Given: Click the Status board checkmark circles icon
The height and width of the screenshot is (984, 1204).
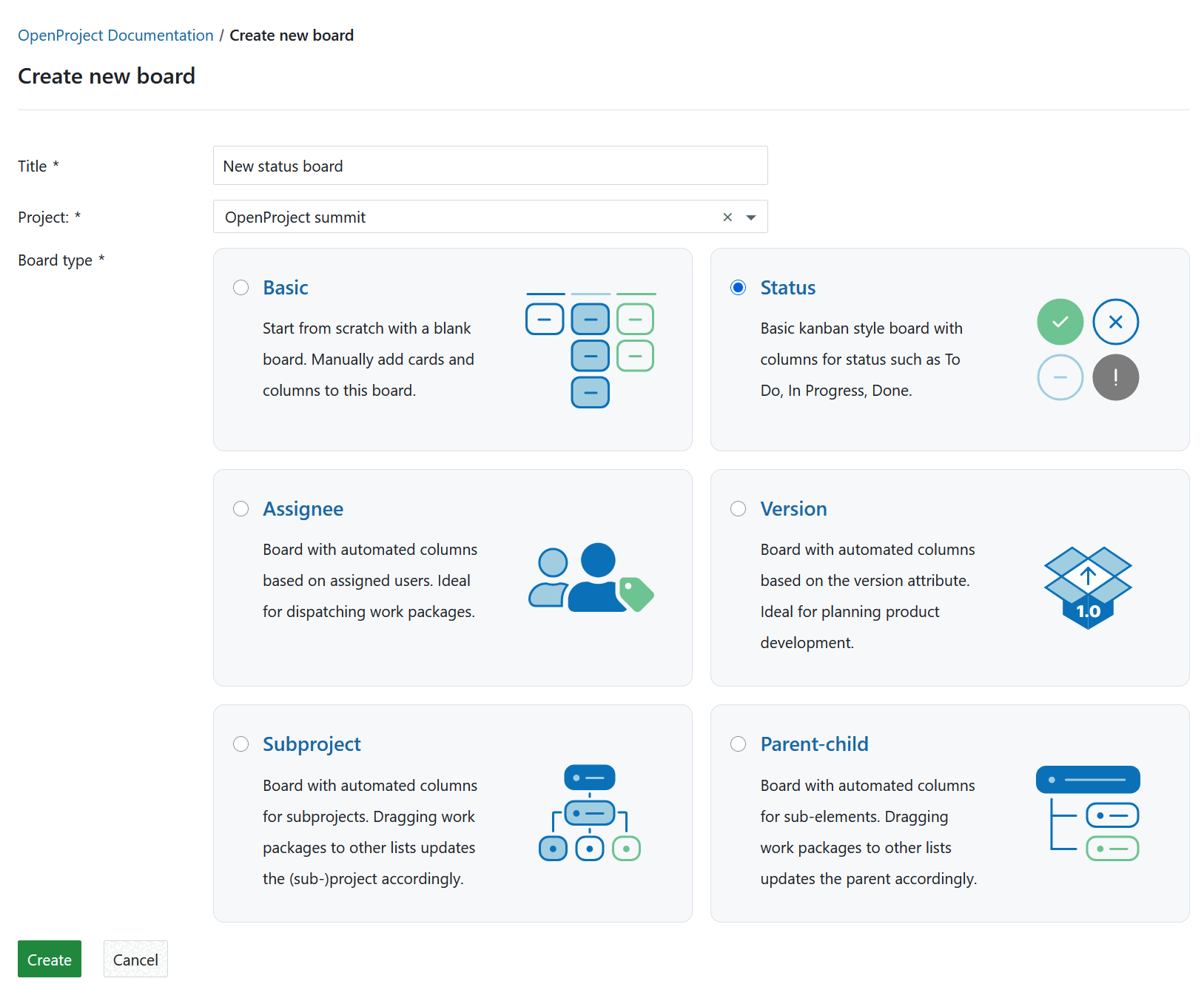Looking at the screenshot, I should point(1087,350).
